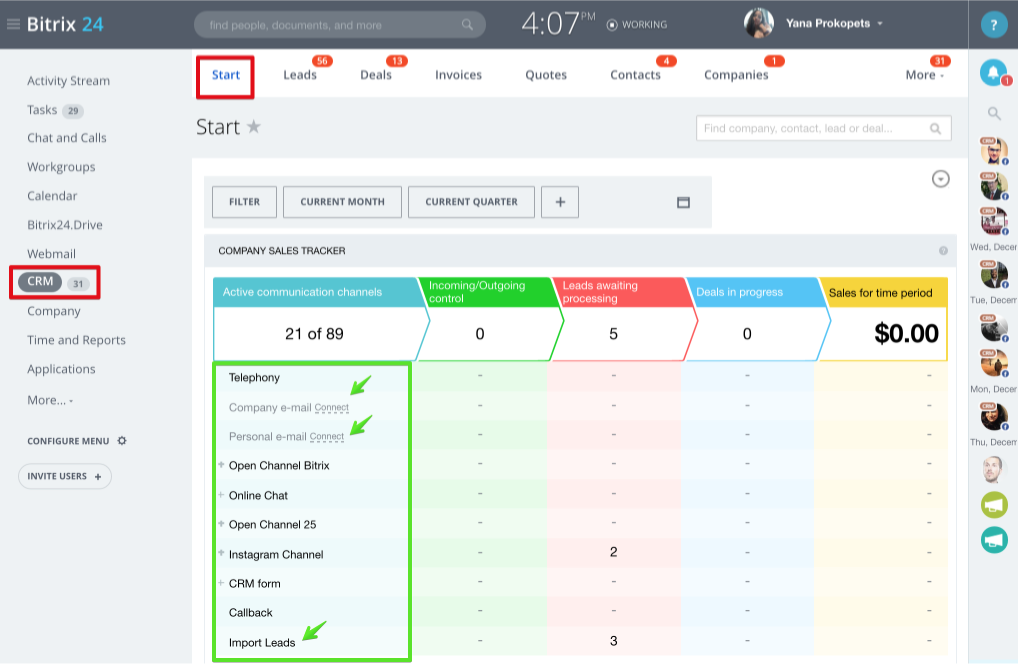The width and height of the screenshot is (1018, 664).
Task: Click the Filter button
Action: click(244, 202)
